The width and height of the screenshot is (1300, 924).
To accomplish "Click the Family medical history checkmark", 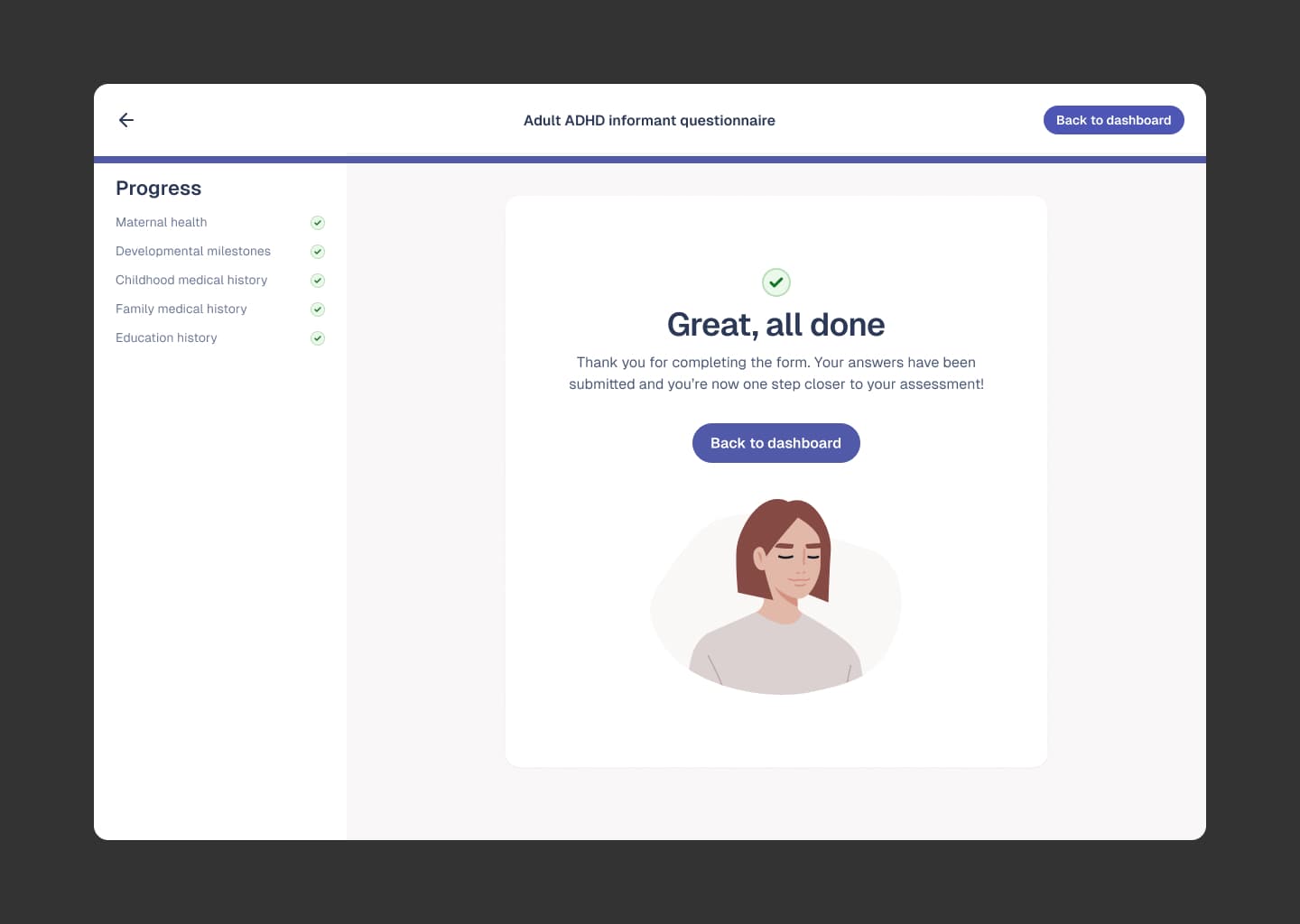I will [318, 310].
